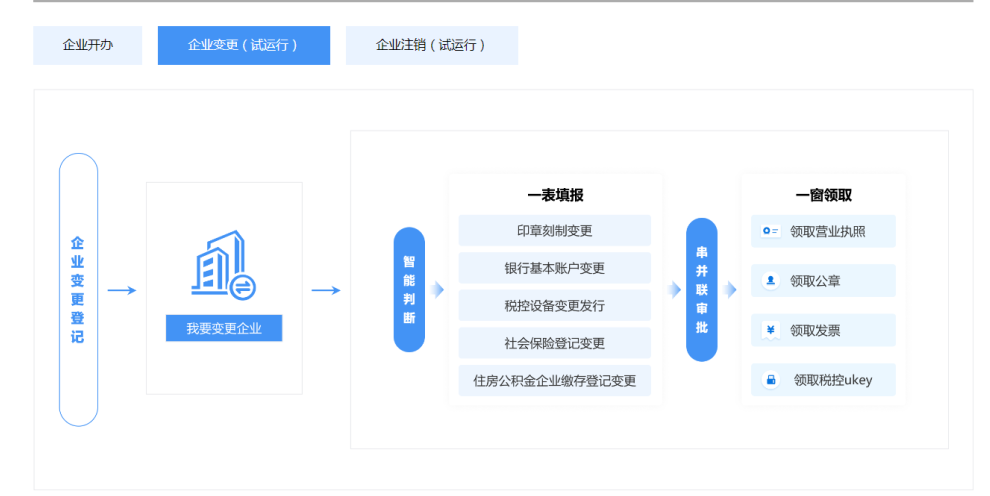The height and width of the screenshot is (496, 990).
Task: Click chevron right of 串并联审批
Action: pos(730,290)
